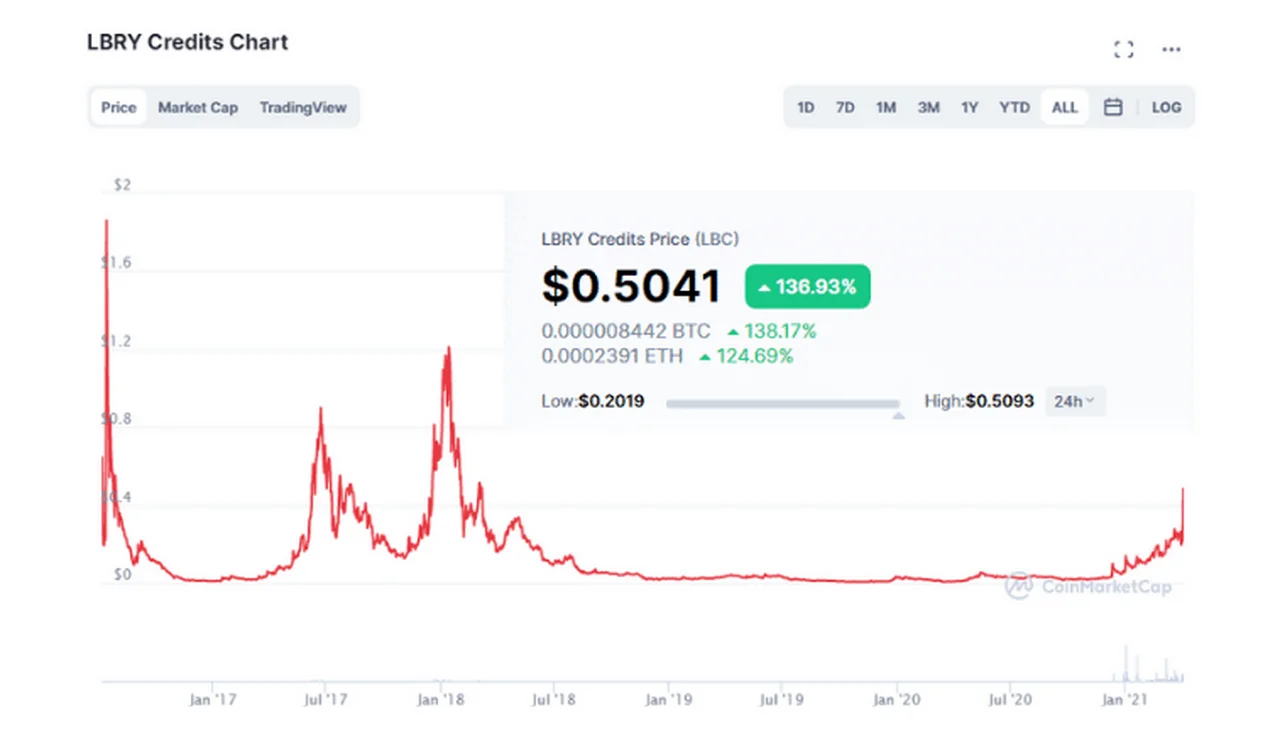The width and height of the screenshot is (1280, 732).
Task: Click the green 136.93% change badge
Action: 807,287
